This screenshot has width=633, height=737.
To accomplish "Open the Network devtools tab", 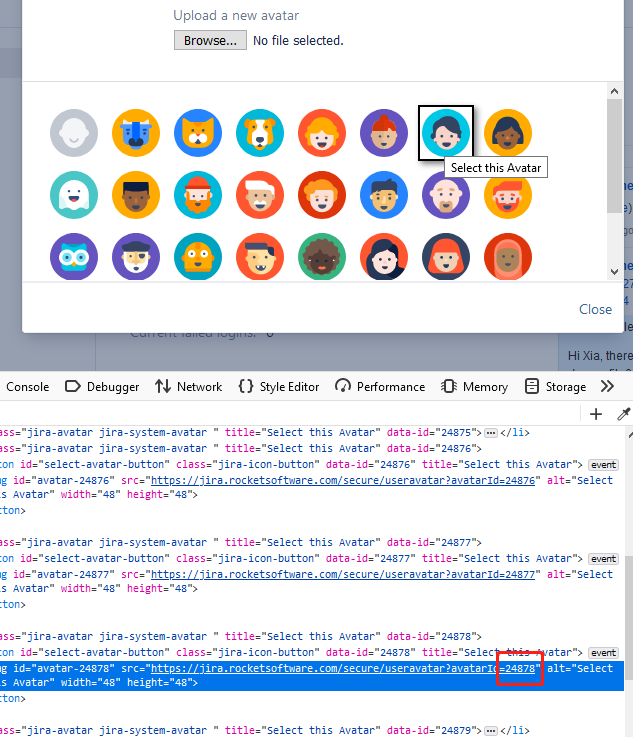I will [x=189, y=387].
